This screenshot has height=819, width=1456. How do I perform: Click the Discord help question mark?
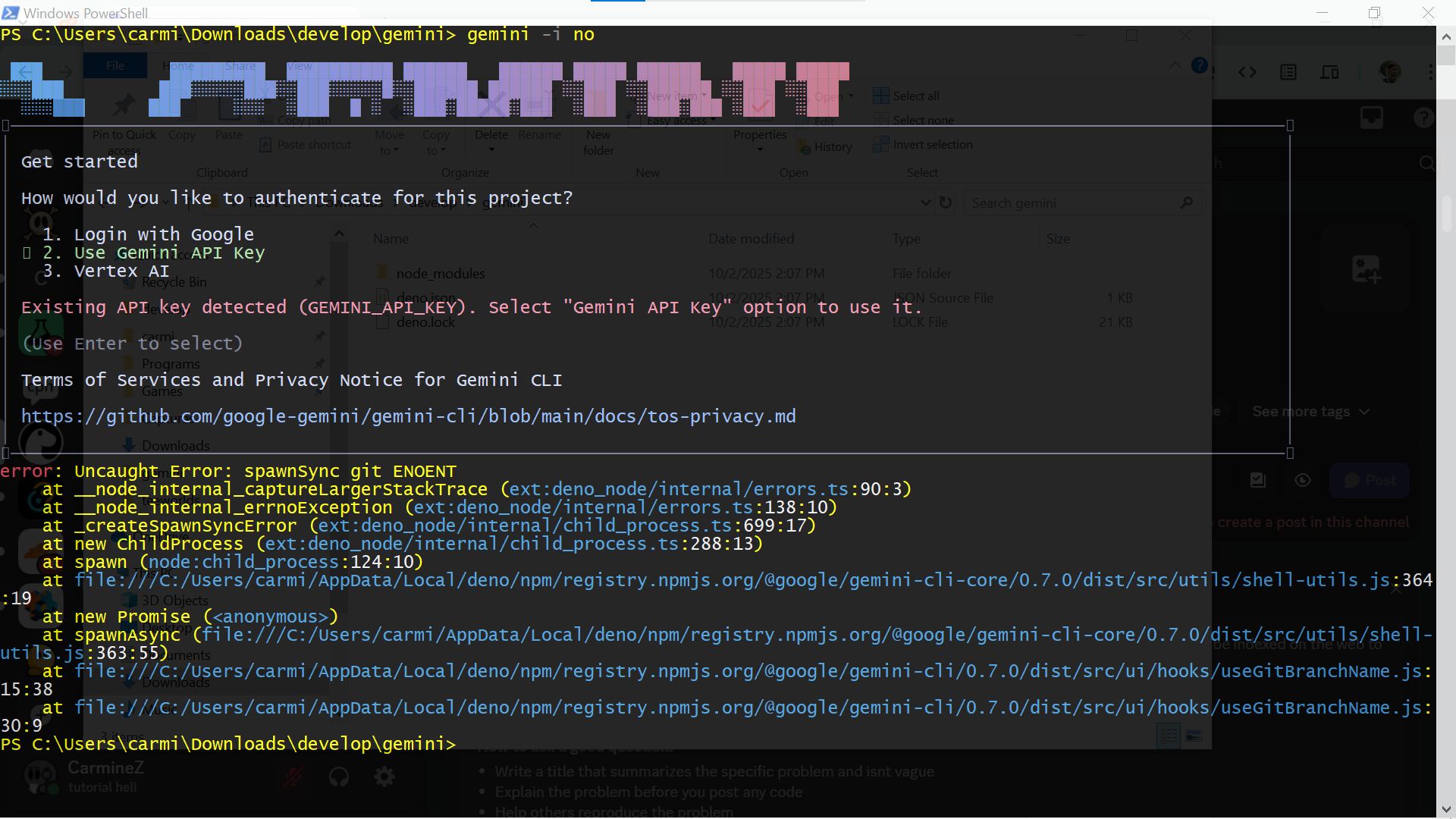pos(1423,118)
